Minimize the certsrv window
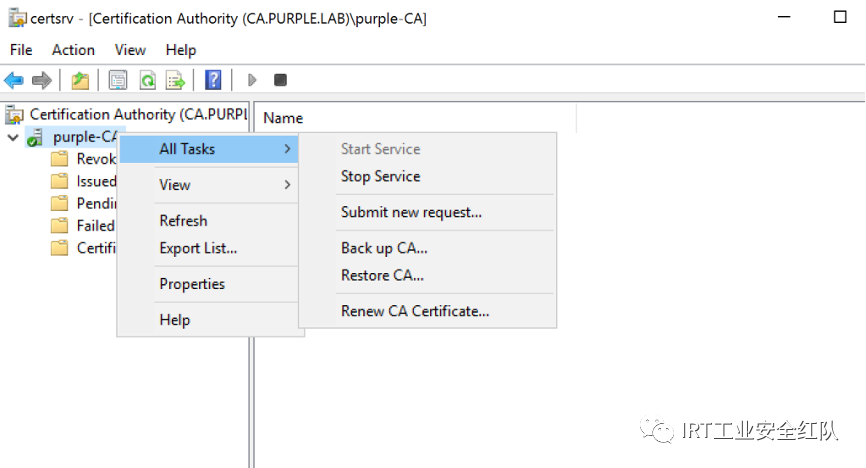The width and height of the screenshot is (866, 468). coord(784,17)
